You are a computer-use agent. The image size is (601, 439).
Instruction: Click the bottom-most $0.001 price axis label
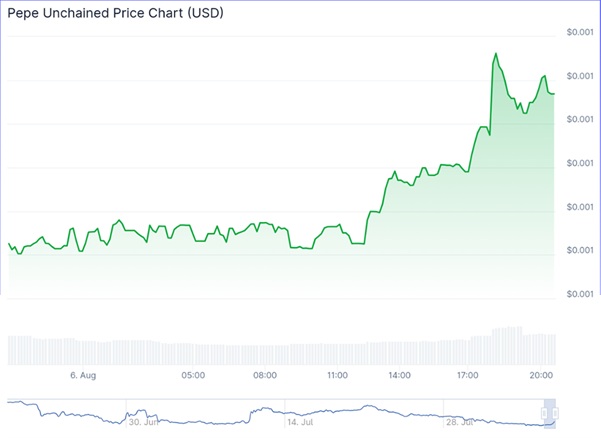578,294
